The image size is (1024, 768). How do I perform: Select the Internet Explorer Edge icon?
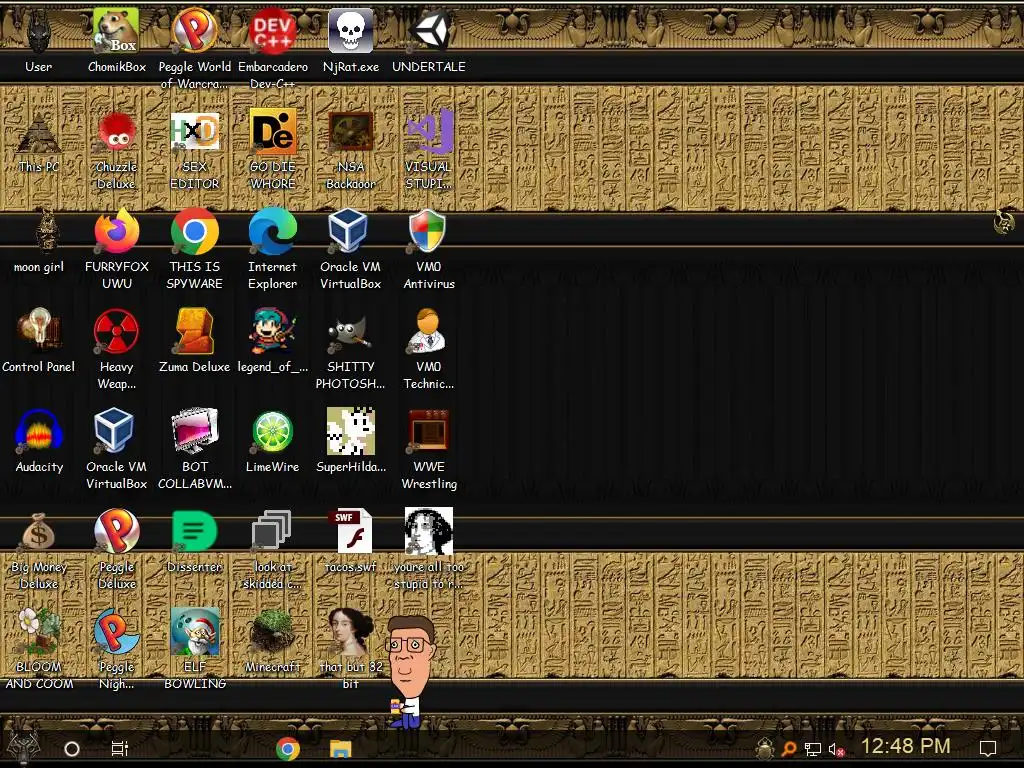272,232
